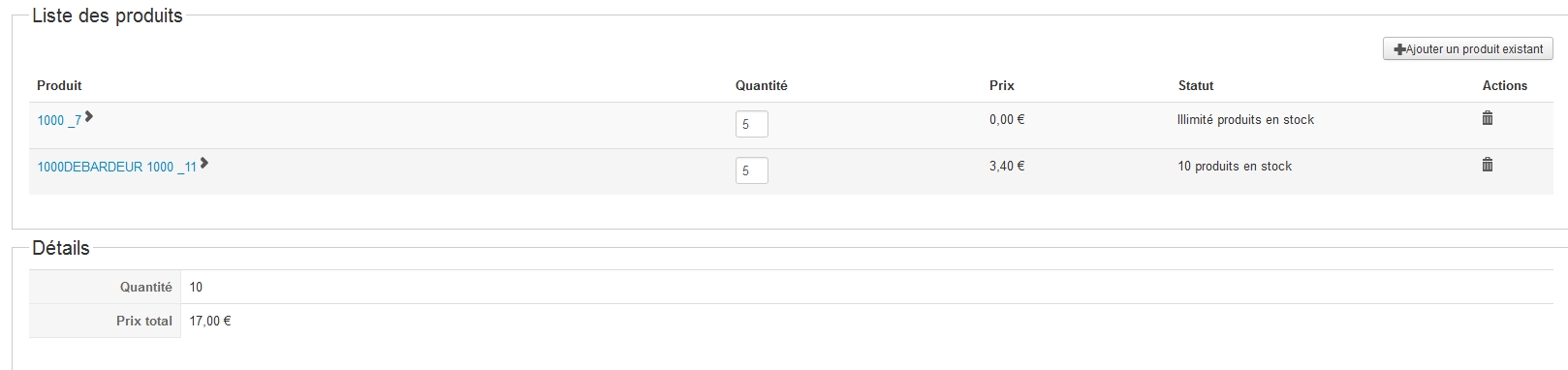
Task: Click the Prix column header
Action: (x=1002, y=85)
